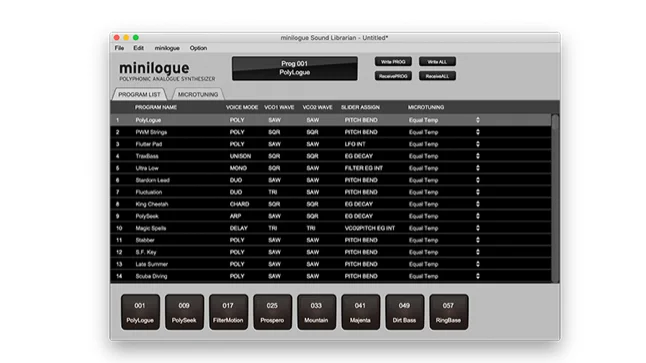This screenshot has height=363, width=646.
Task: Click the SLIDER ASSIGN column header
Action: click(360, 107)
